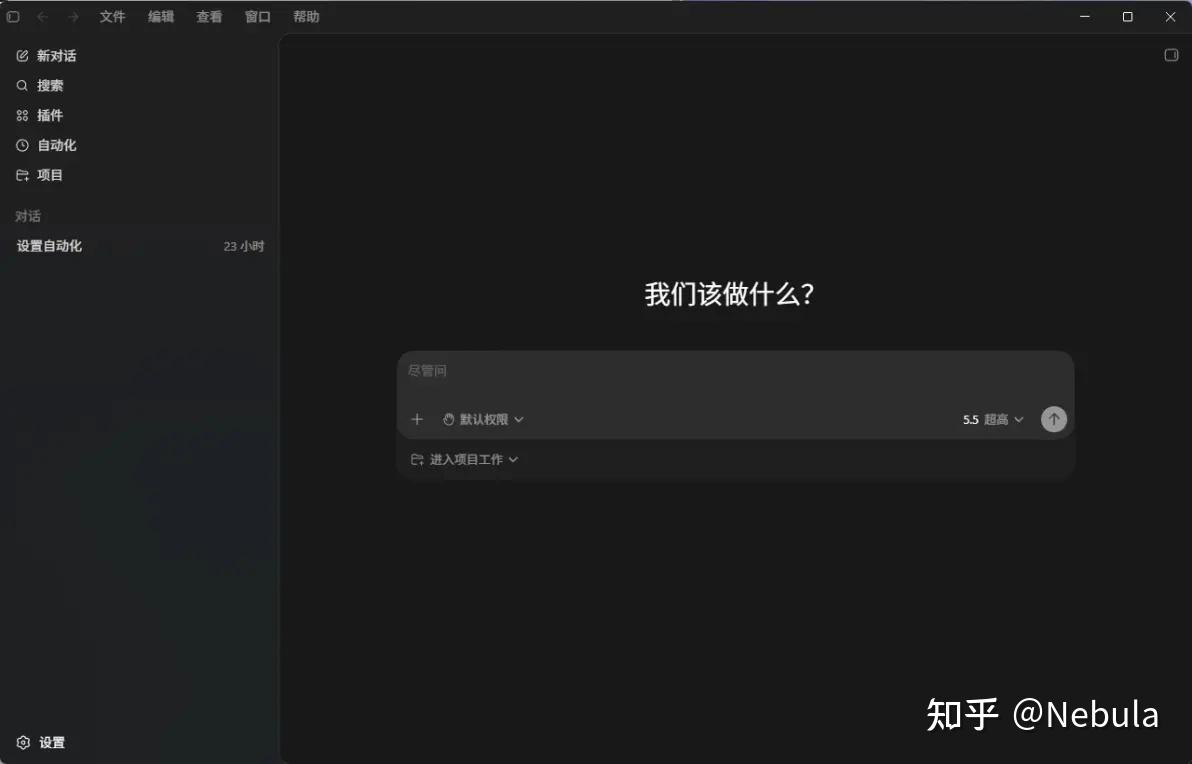The width and height of the screenshot is (1192, 764).
Task: Start a 新对话 from the sidebar
Action: tap(46, 55)
